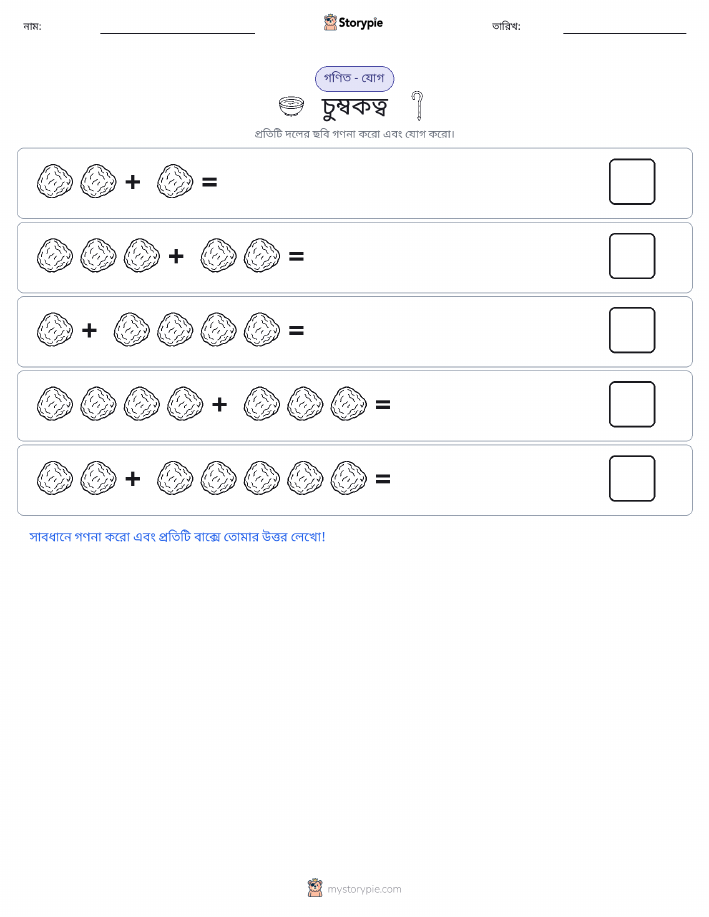Click the blue instruction sentence below rows
The width and height of the screenshot is (709, 917).
point(177,536)
